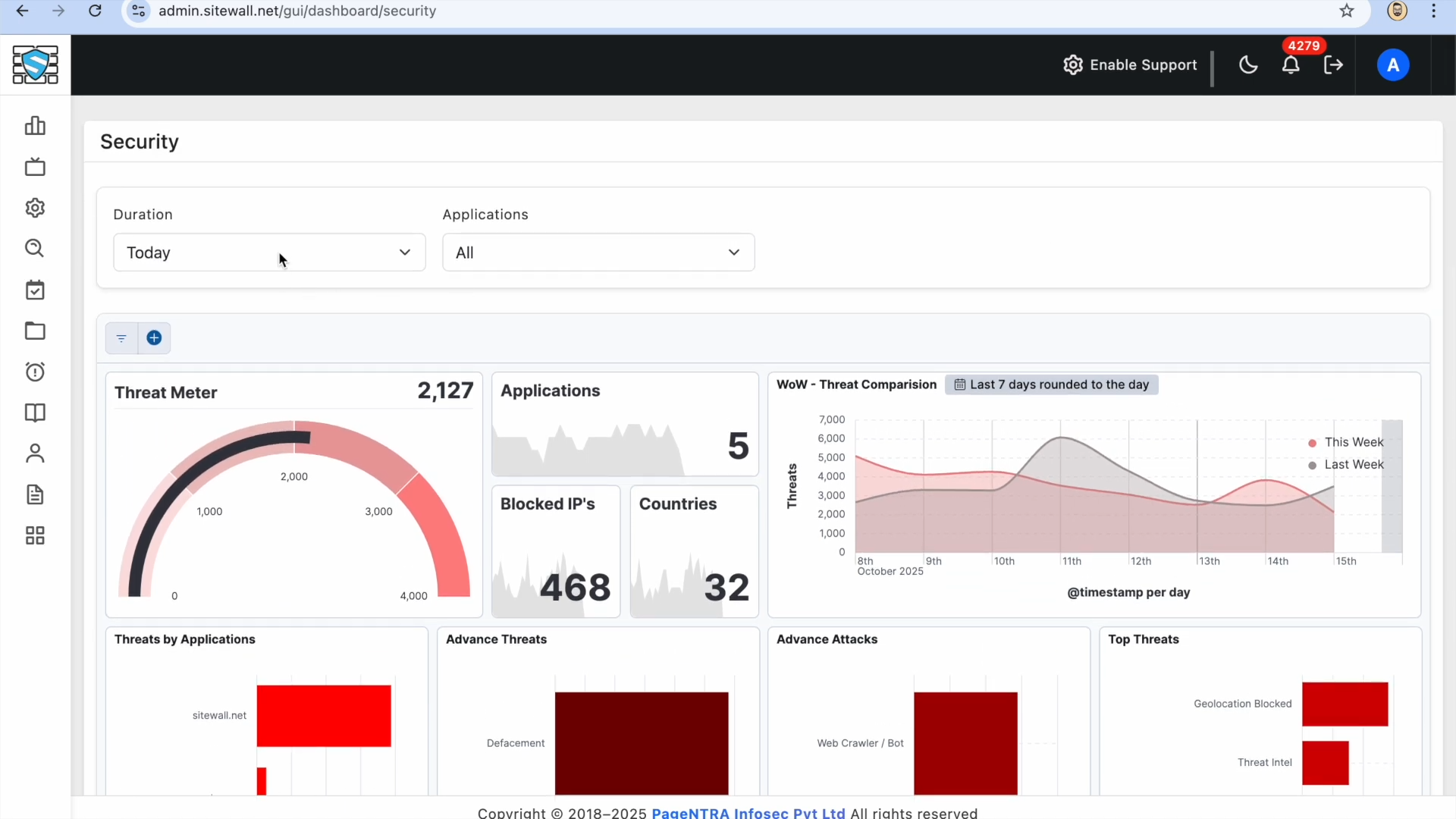Open browser three-dot menu
Viewport: 1456px width, 819px height.
point(1433,11)
